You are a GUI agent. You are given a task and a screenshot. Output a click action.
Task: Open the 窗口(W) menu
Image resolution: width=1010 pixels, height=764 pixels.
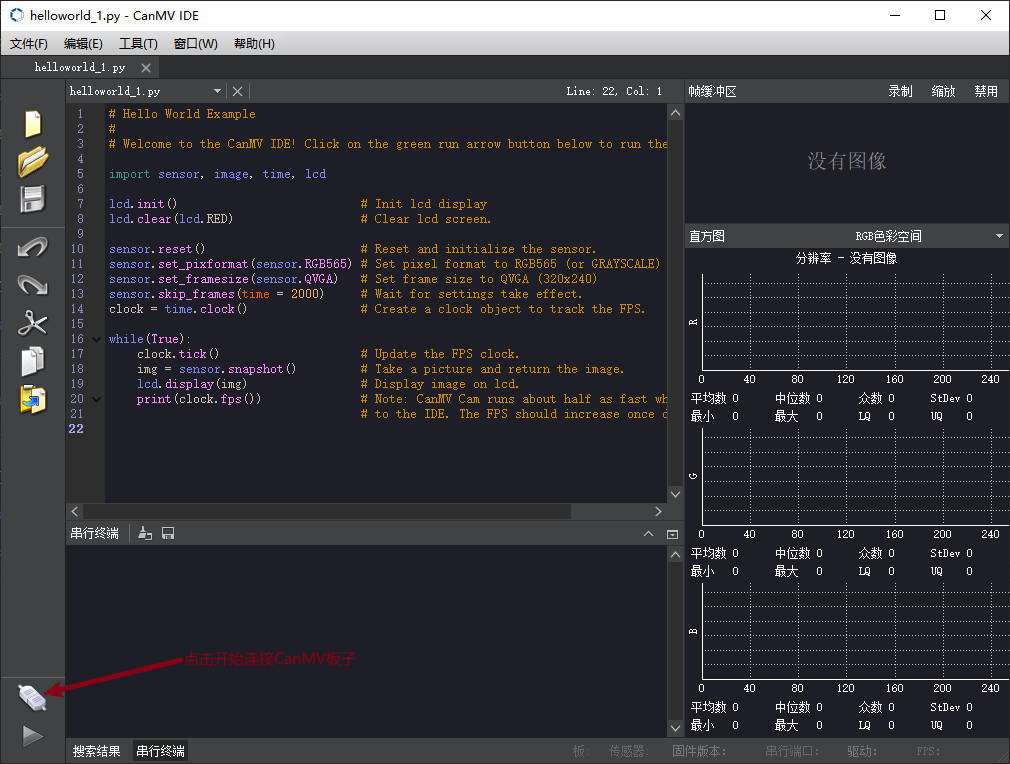pyautogui.click(x=195, y=44)
